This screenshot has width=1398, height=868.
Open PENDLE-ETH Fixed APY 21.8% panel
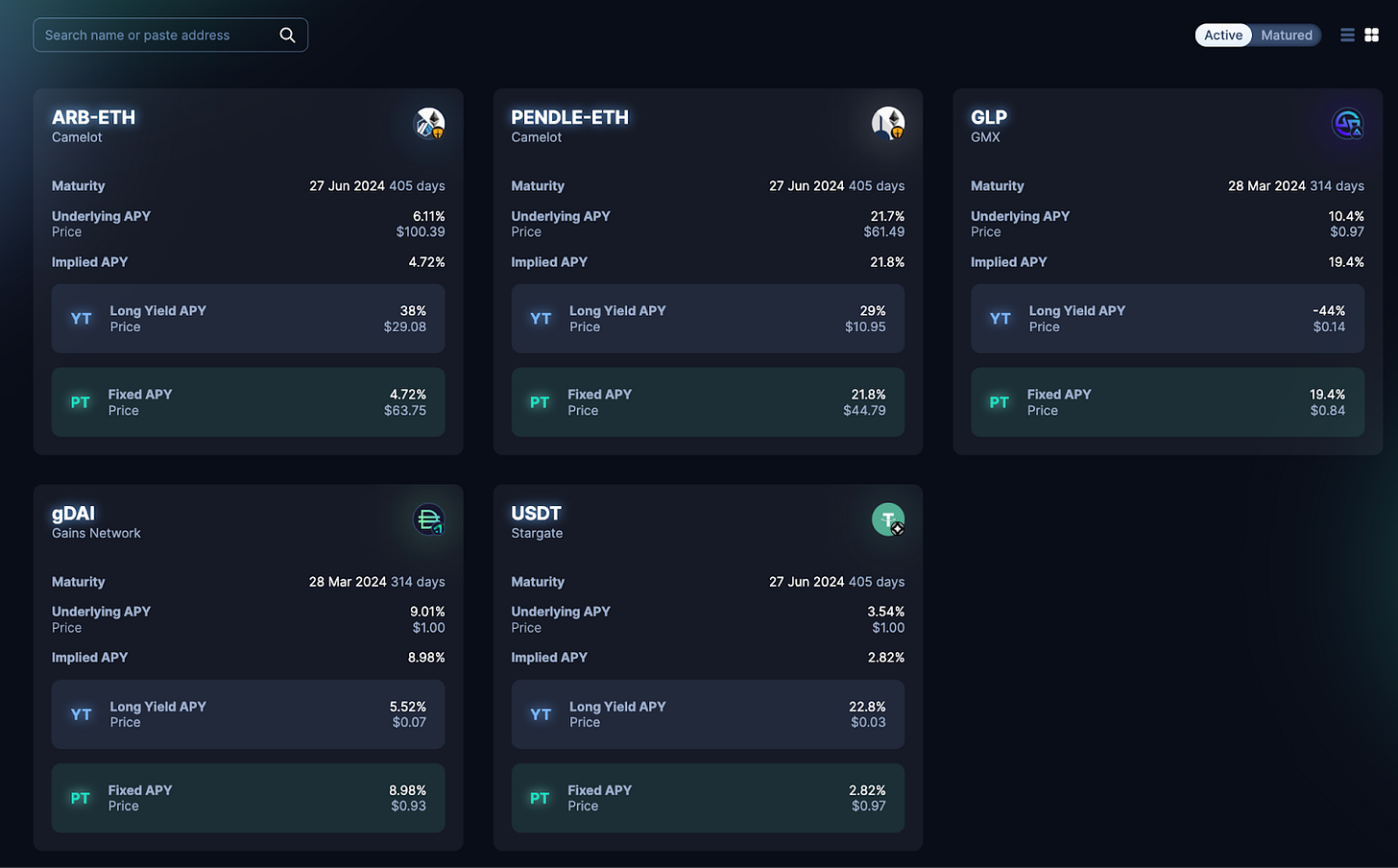[708, 402]
